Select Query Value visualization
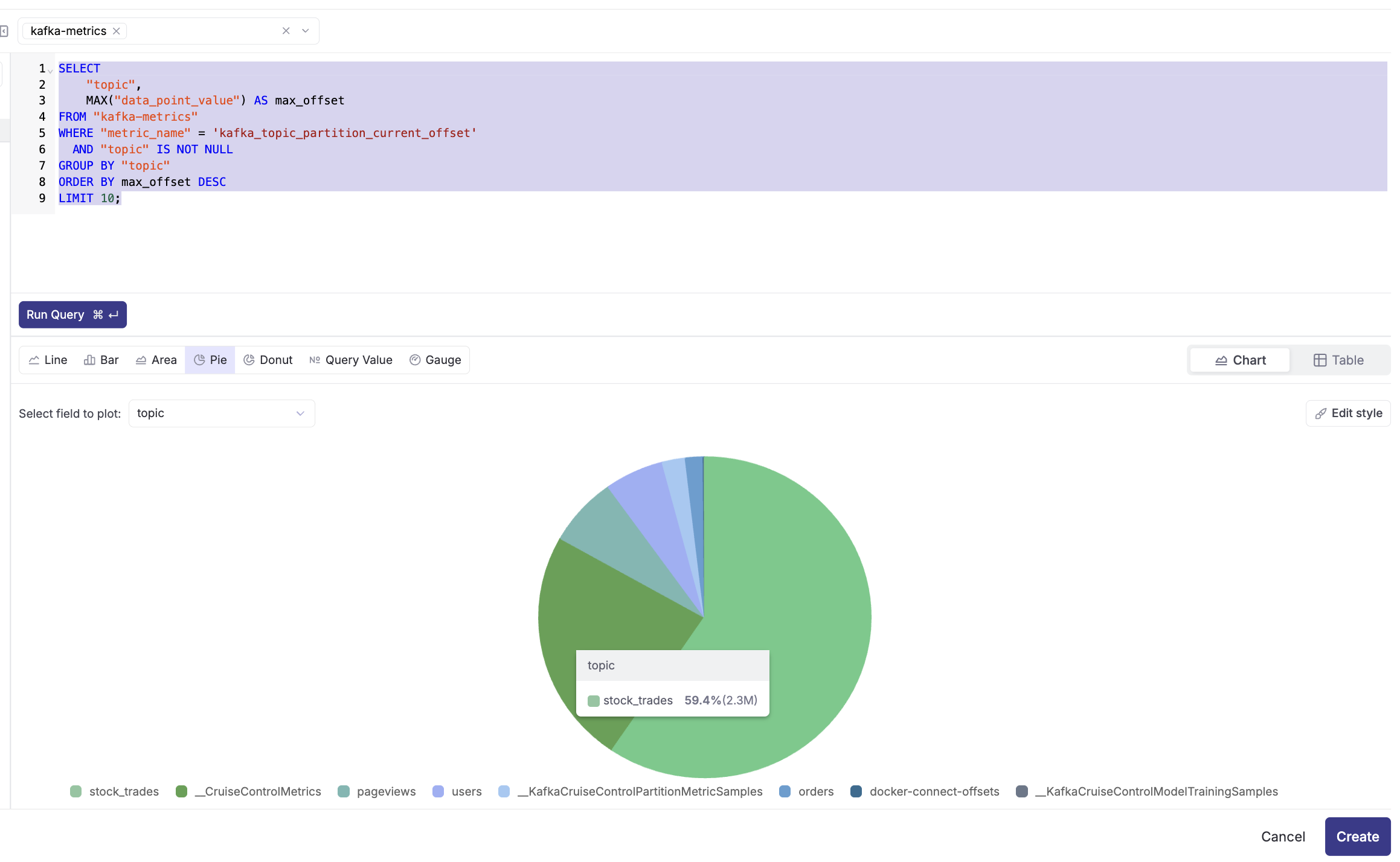1400x862 pixels. point(351,360)
